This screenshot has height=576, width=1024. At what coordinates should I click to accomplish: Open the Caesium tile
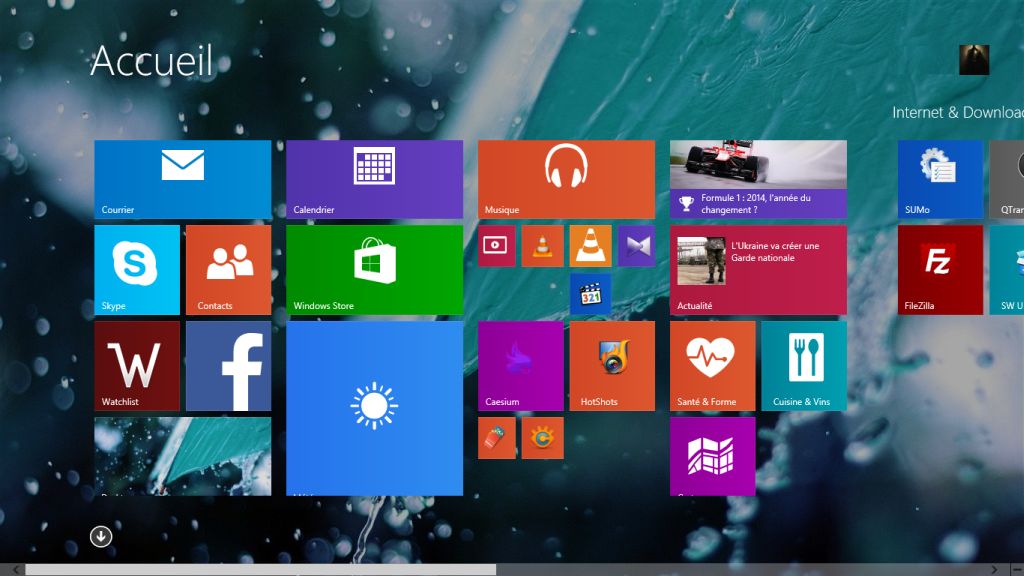pyautogui.click(x=520, y=366)
